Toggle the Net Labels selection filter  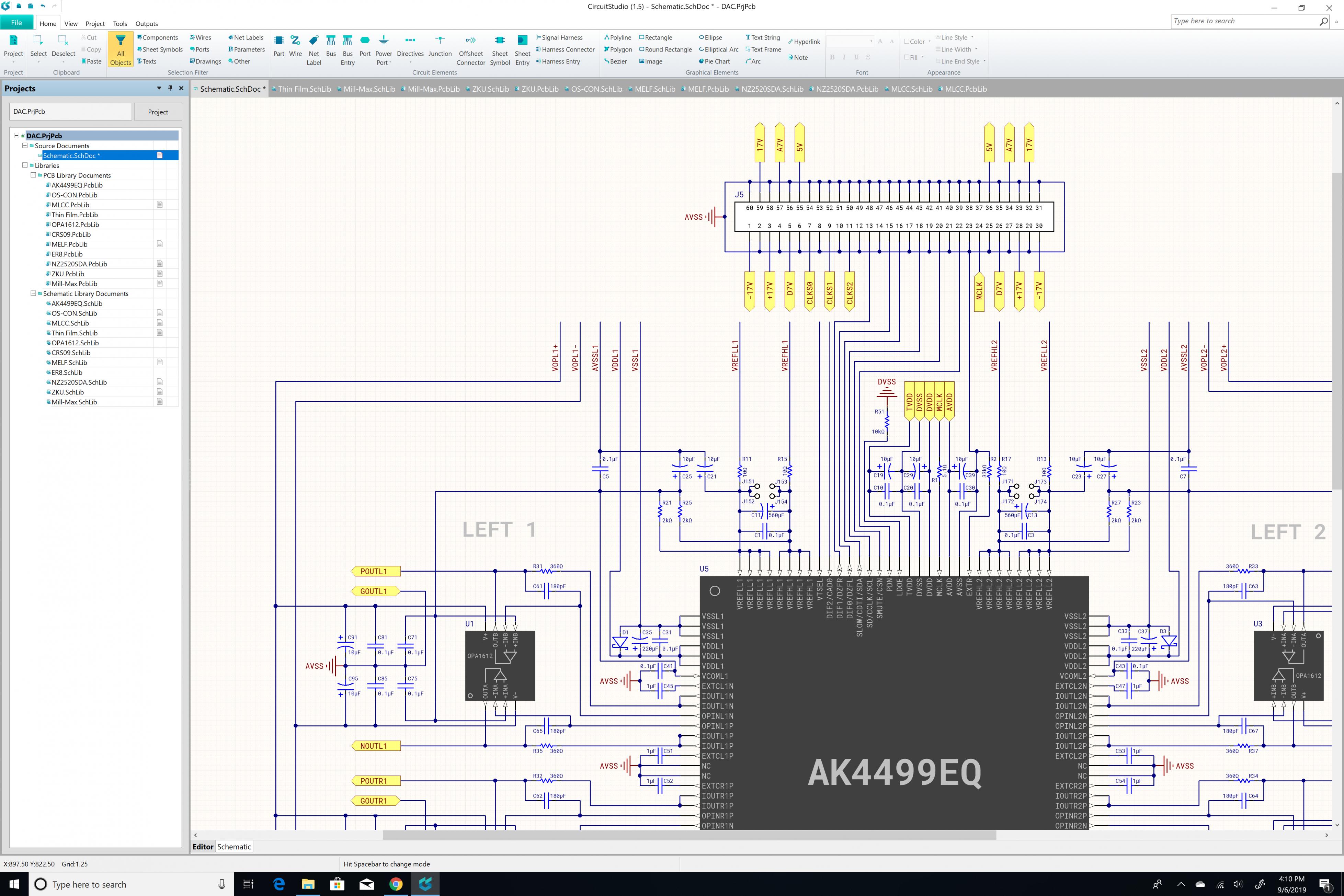[x=246, y=38]
